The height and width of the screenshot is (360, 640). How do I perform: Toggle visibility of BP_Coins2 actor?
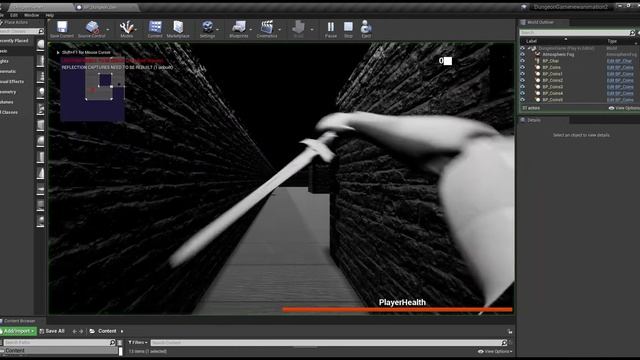pyautogui.click(x=522, y=80)
